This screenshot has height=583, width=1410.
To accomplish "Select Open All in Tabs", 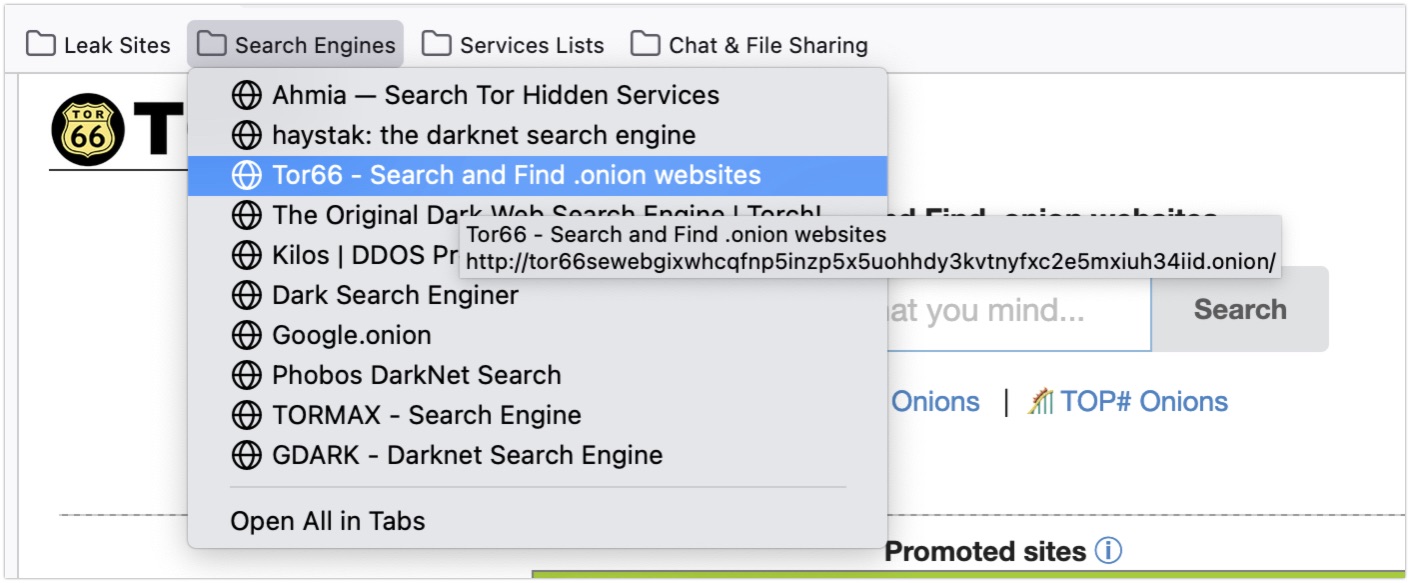I will click(x=537, y=521).
